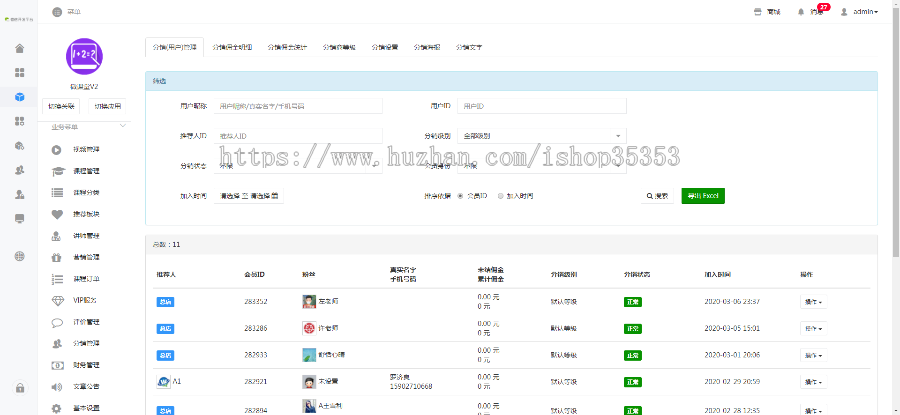
Task: Open the join time date range picker
Action: 249,196
